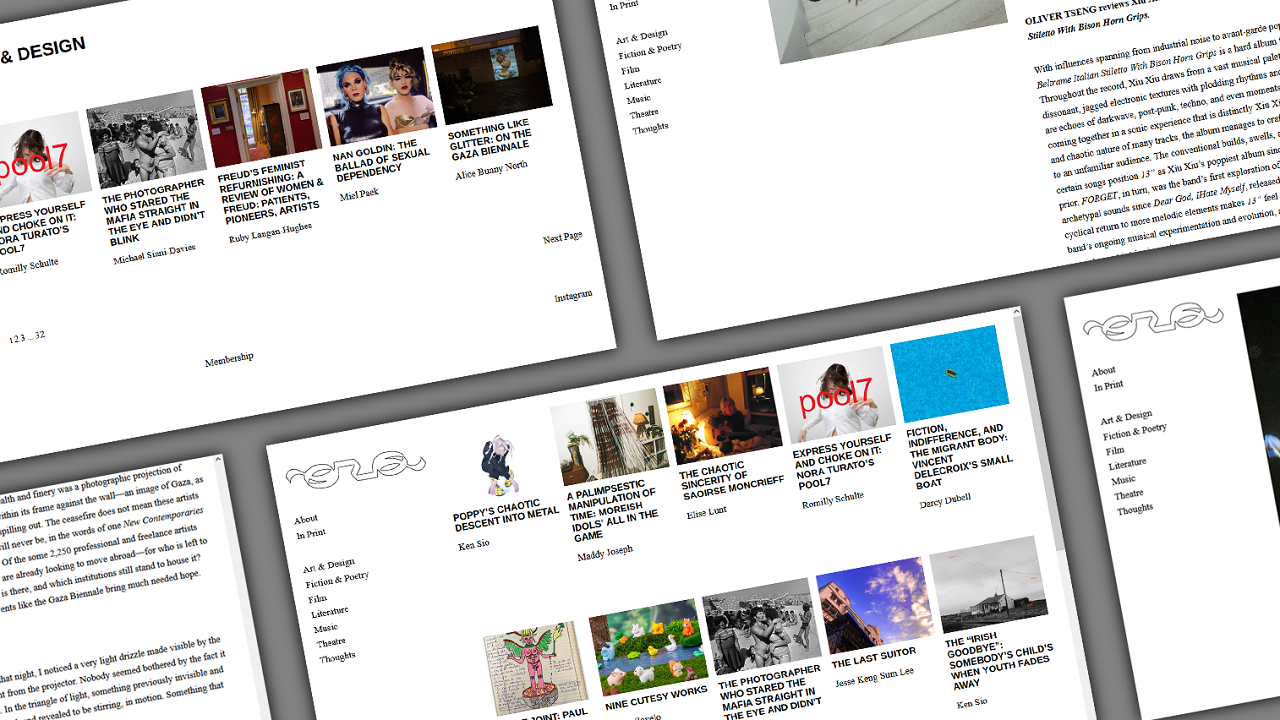Open A Palimpsestic Manipulation of Time title
Screen dimensions: 1280x720
coord(612,511)
